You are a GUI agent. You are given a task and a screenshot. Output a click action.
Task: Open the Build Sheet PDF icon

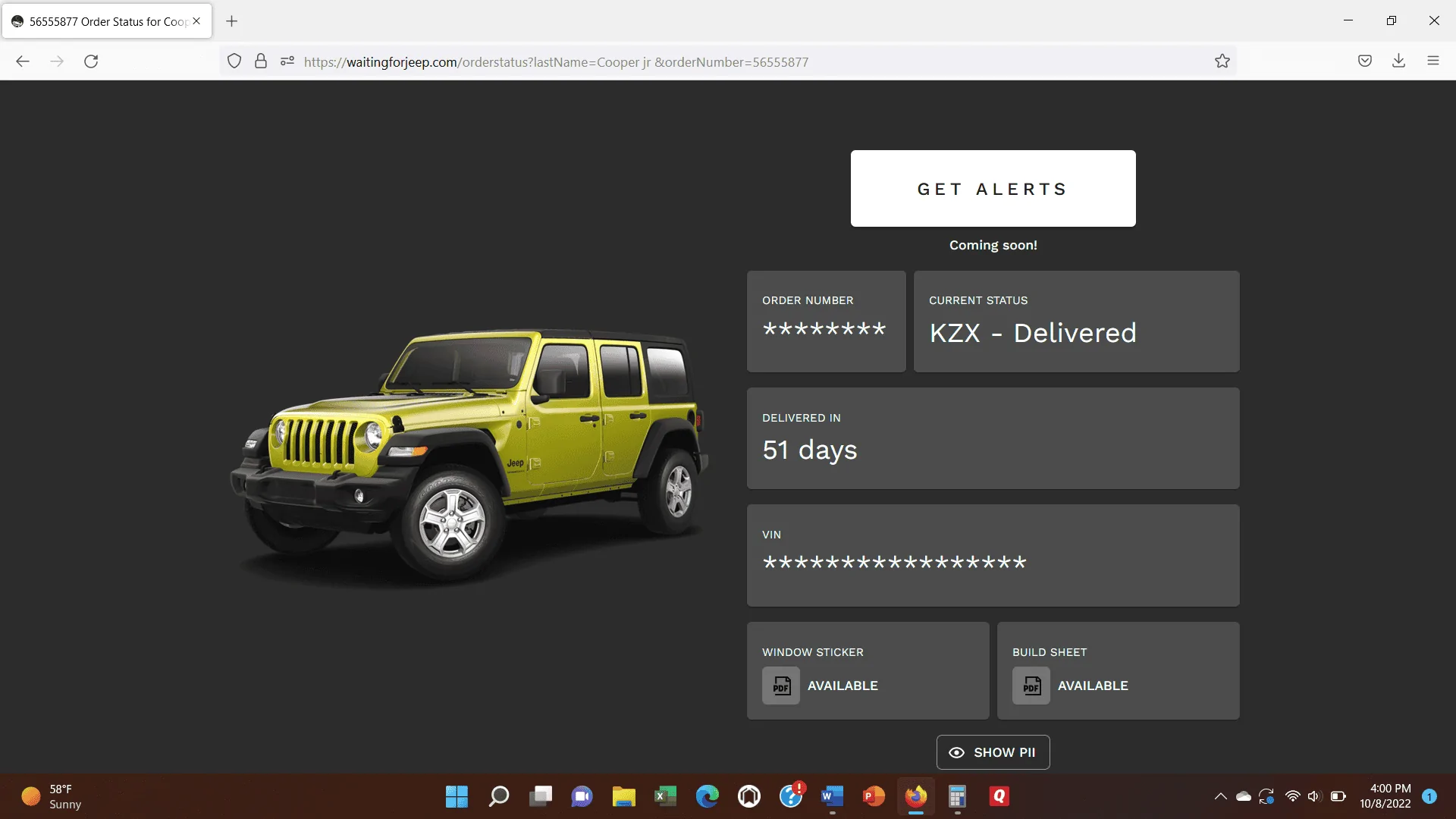[1031, 686]
